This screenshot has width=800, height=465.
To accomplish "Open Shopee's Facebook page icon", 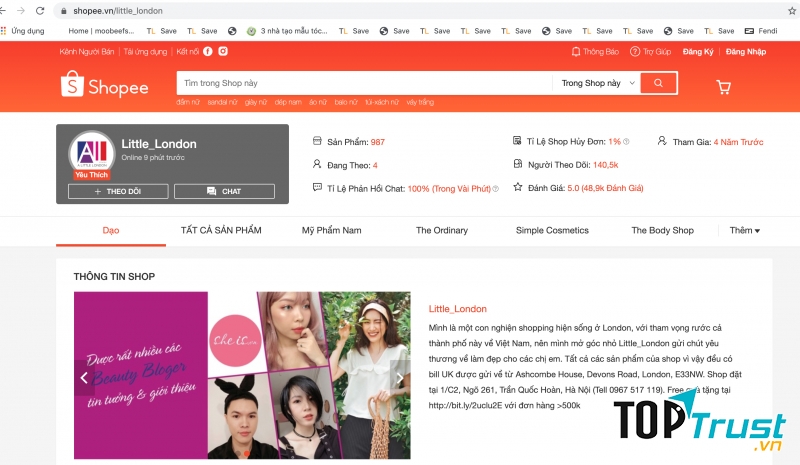I will click(x=208, y=51).
